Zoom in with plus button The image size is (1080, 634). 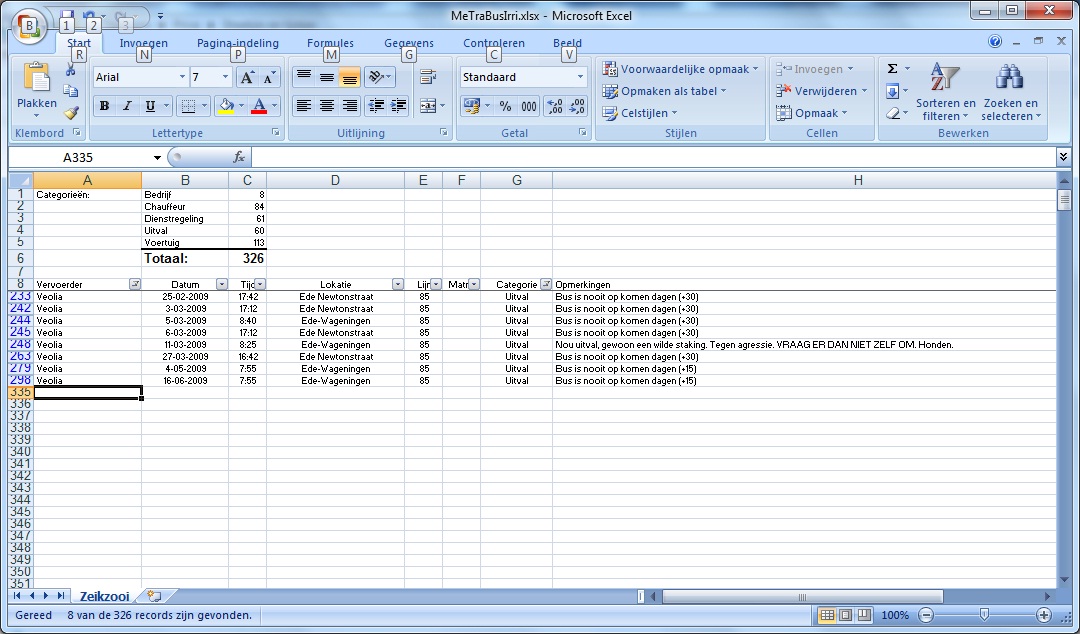coord(1043,615)
